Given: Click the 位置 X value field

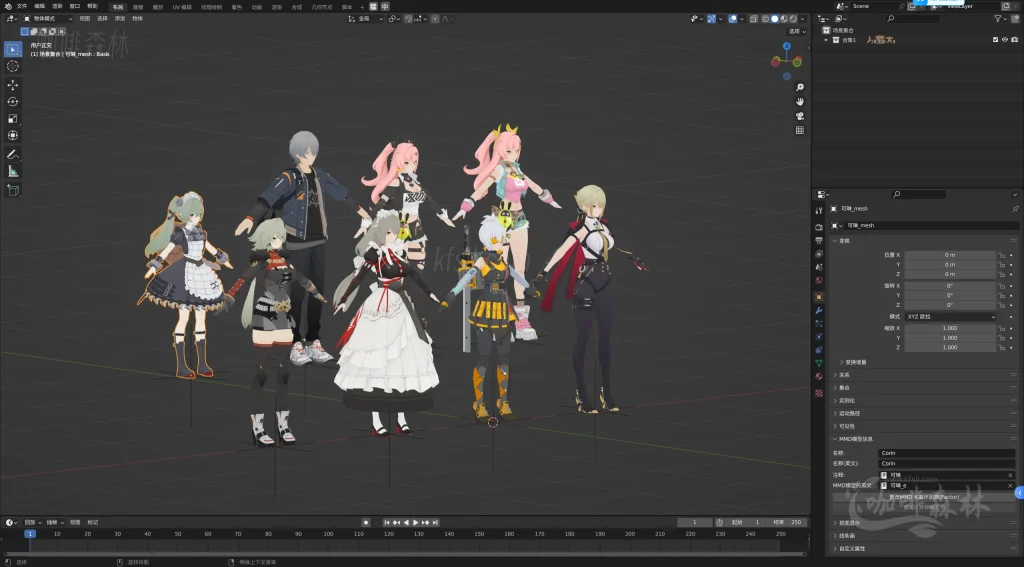Looking at the screenshot, I should pyautogui.click(x=950, y=255).
